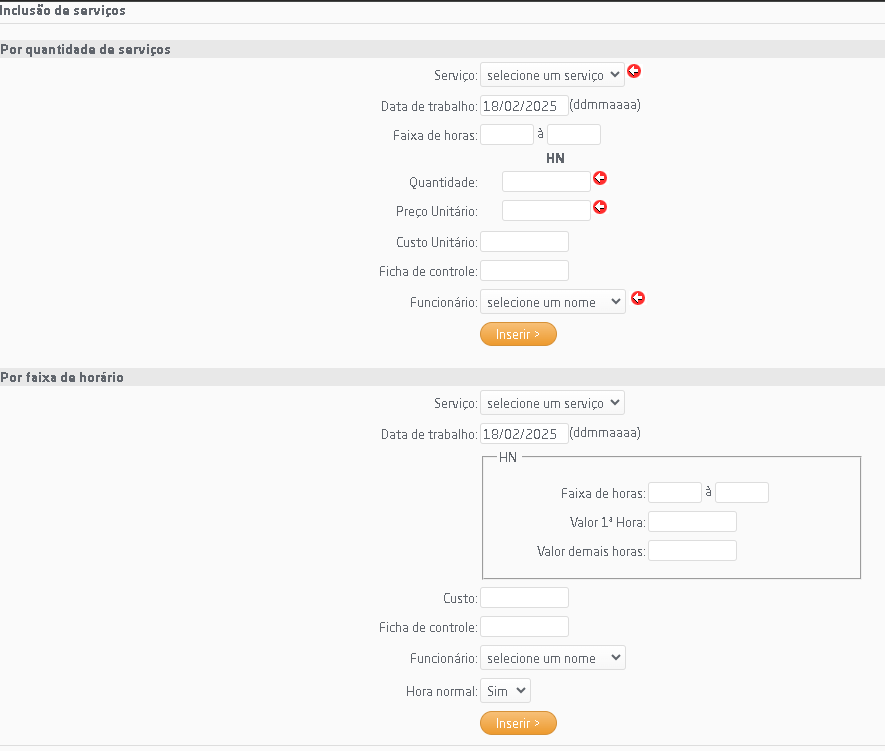Click red arrow icon next to Quantidade field
885x751 pixels.
(600, 178)
